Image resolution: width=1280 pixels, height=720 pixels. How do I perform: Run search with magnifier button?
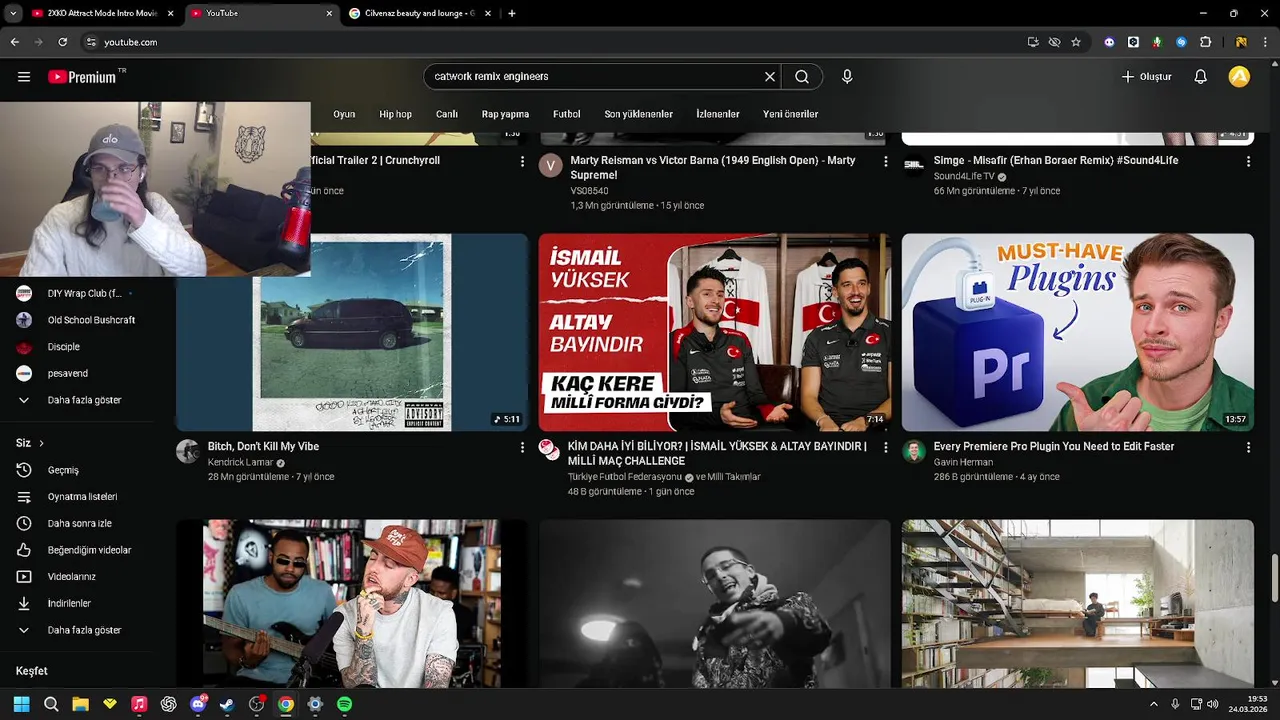point(802,77)
